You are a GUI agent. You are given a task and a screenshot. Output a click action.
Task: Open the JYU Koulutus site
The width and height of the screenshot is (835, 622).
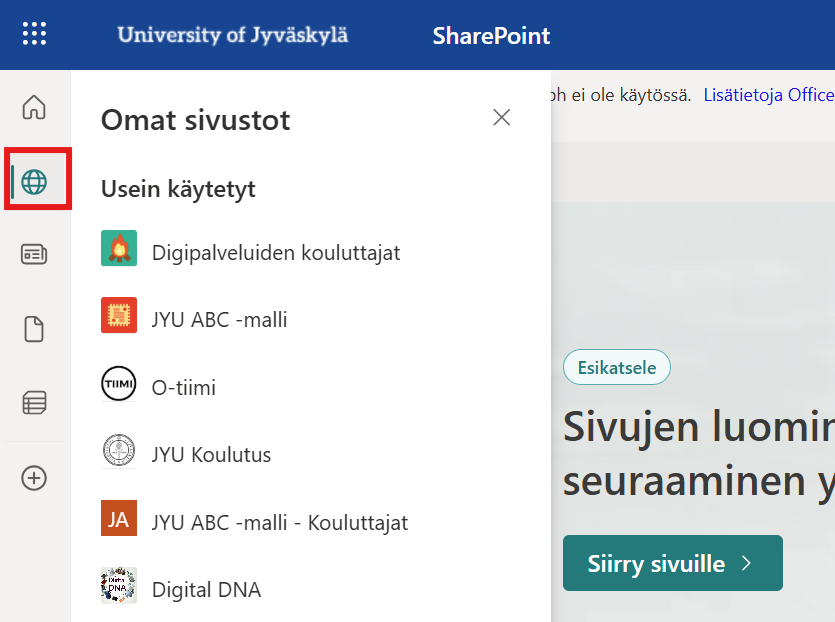[211, 455]
